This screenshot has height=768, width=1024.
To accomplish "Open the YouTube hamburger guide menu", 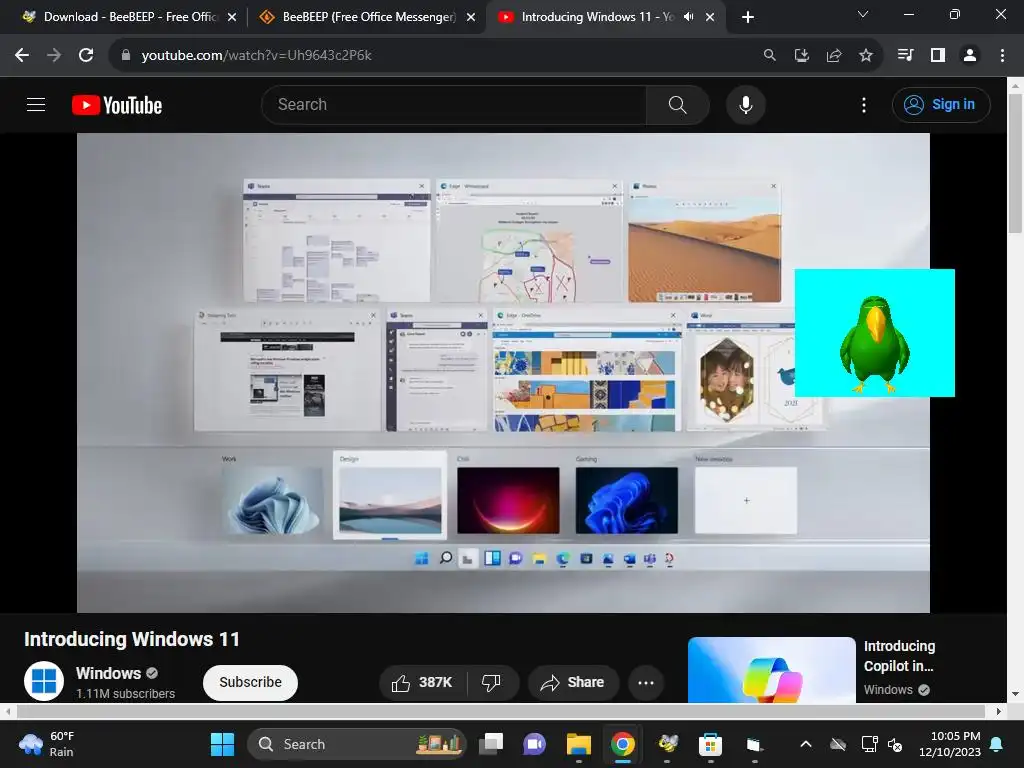I will click(36, 104).
